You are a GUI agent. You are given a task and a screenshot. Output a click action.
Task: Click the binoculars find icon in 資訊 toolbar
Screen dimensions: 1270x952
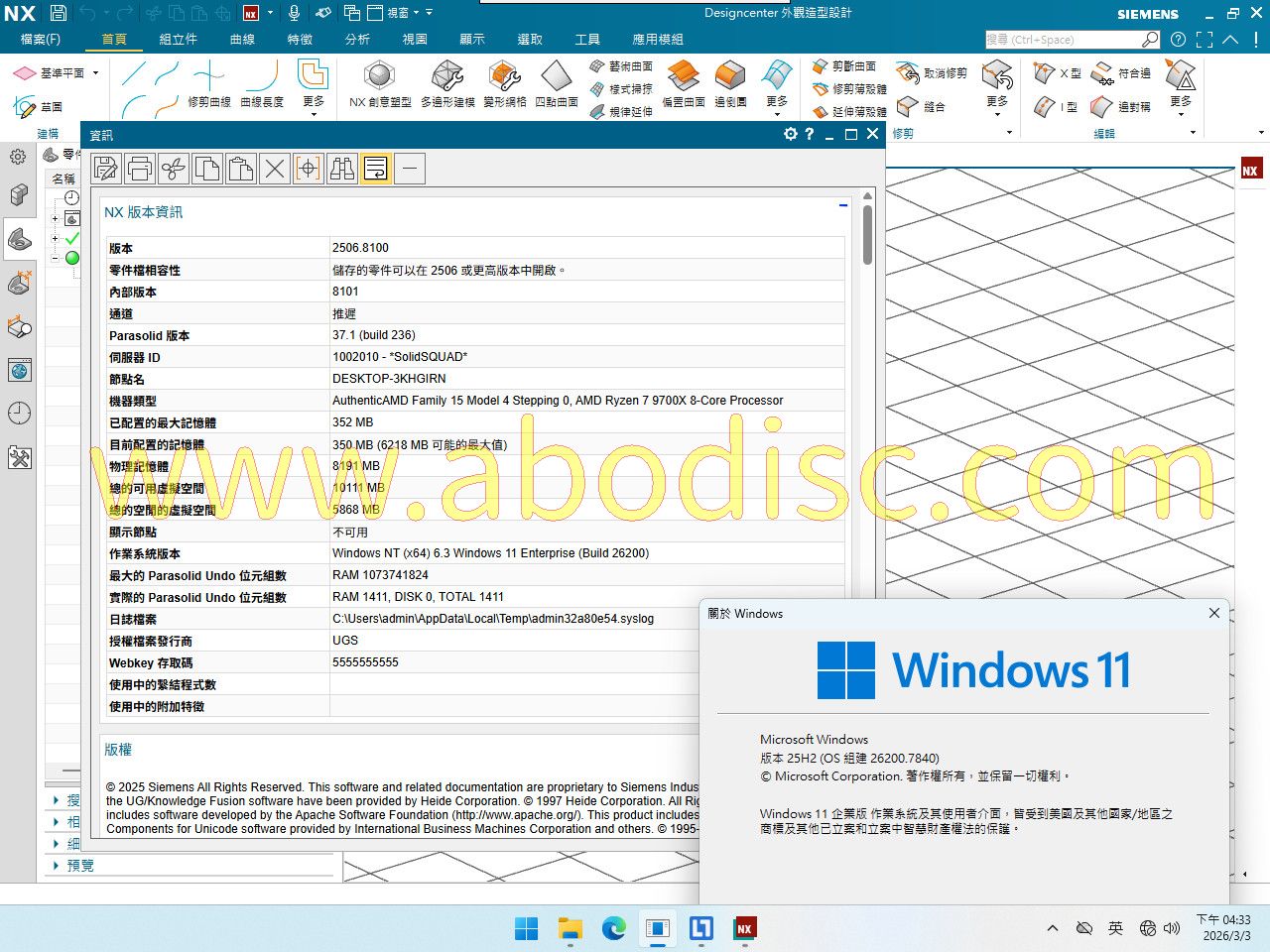(x=342, y=170)
